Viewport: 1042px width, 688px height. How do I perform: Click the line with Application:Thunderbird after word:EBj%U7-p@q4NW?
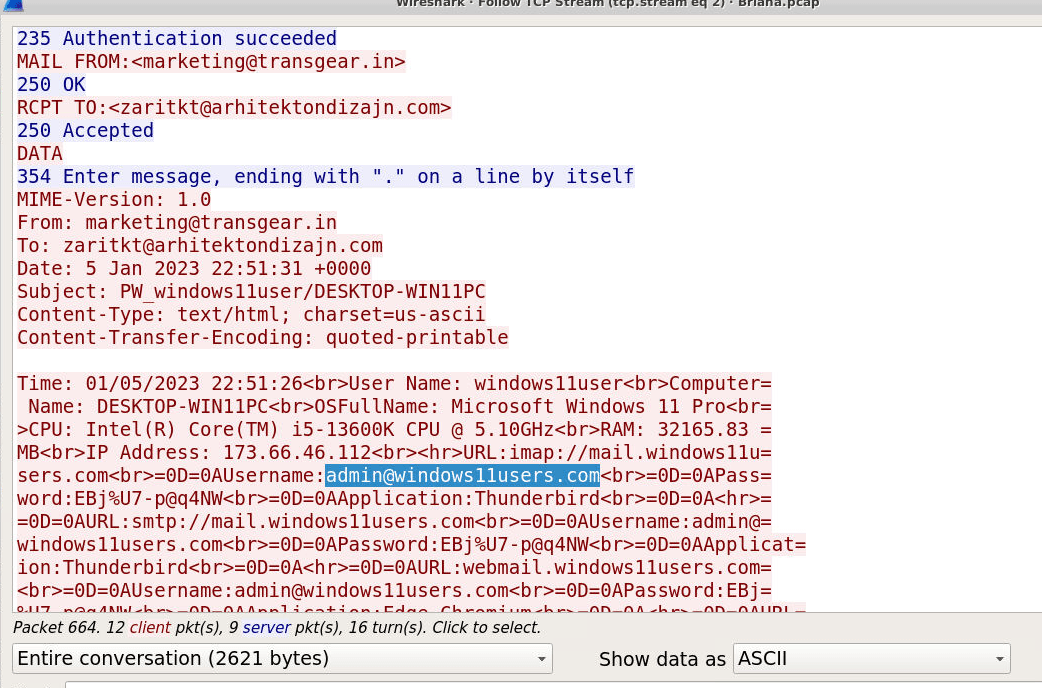[394, 499]
